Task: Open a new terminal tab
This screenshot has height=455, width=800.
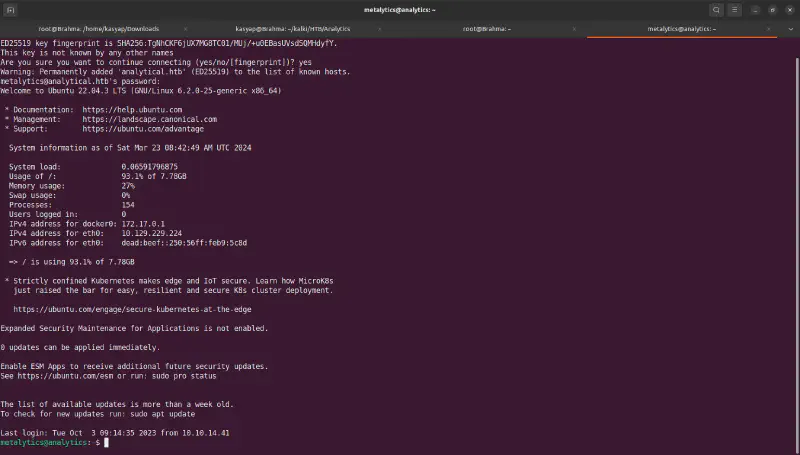Action: click(x=12, y=9)
